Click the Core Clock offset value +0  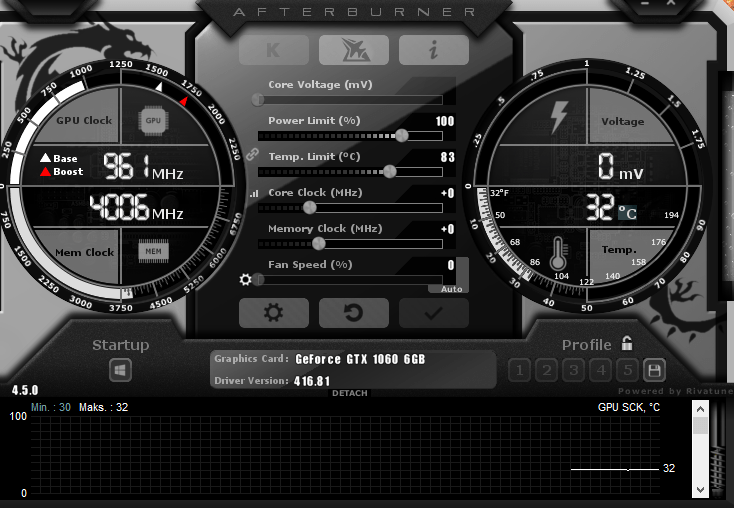[x=448, y=193]
